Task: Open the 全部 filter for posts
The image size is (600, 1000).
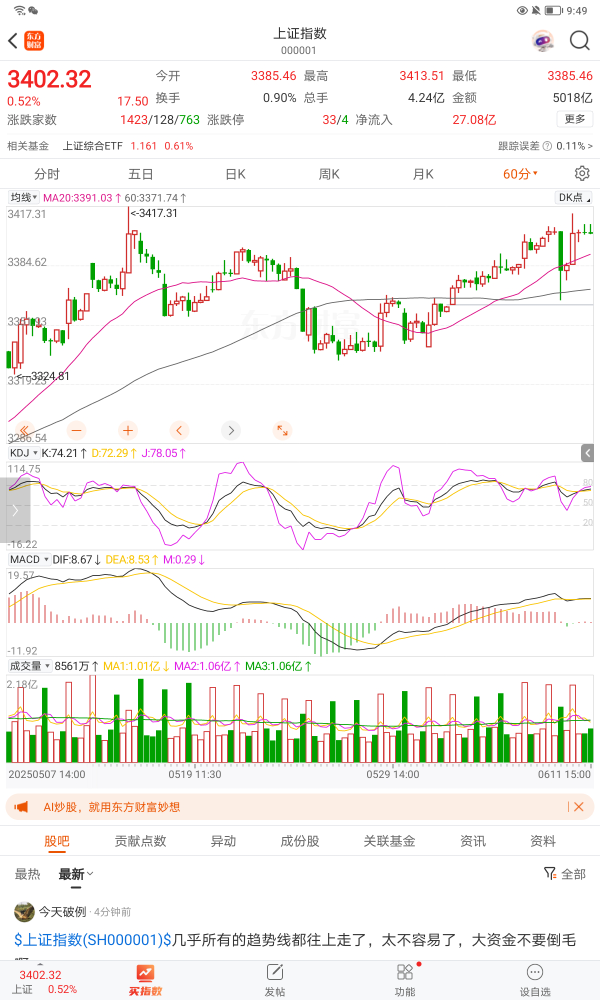Action: tap(565, 874)
